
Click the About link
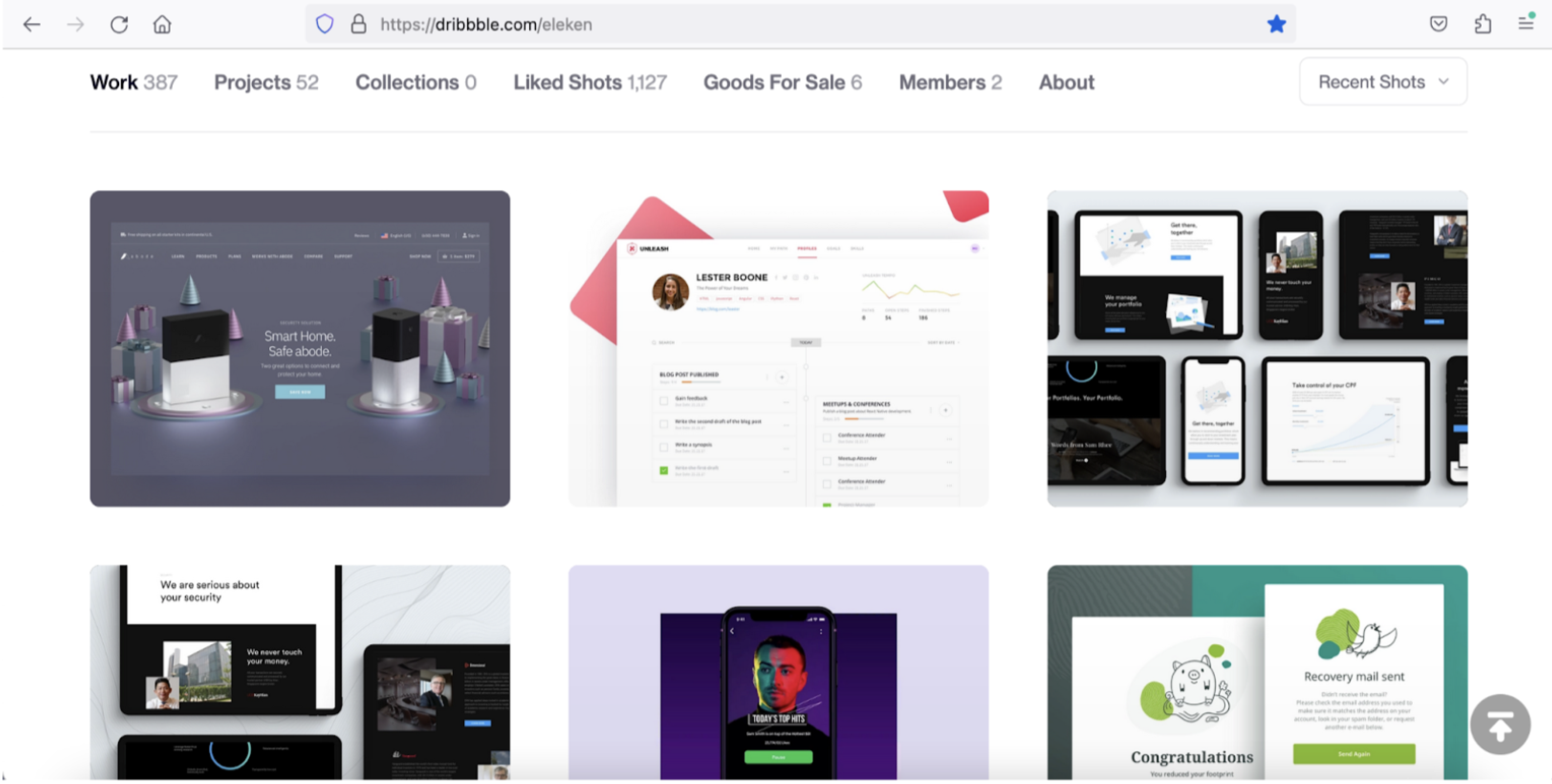coord(1066,82)
